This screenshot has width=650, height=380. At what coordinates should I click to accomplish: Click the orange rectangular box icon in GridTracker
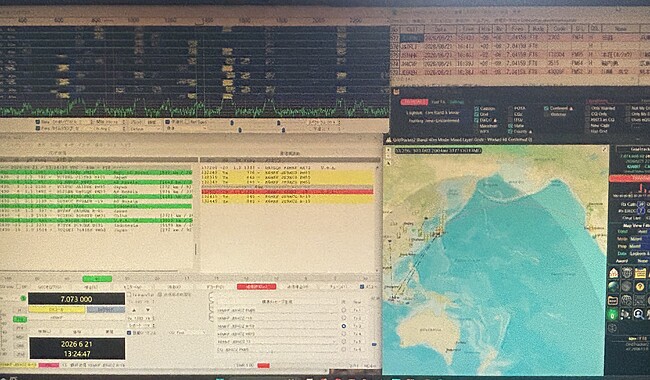pos(614,300)
